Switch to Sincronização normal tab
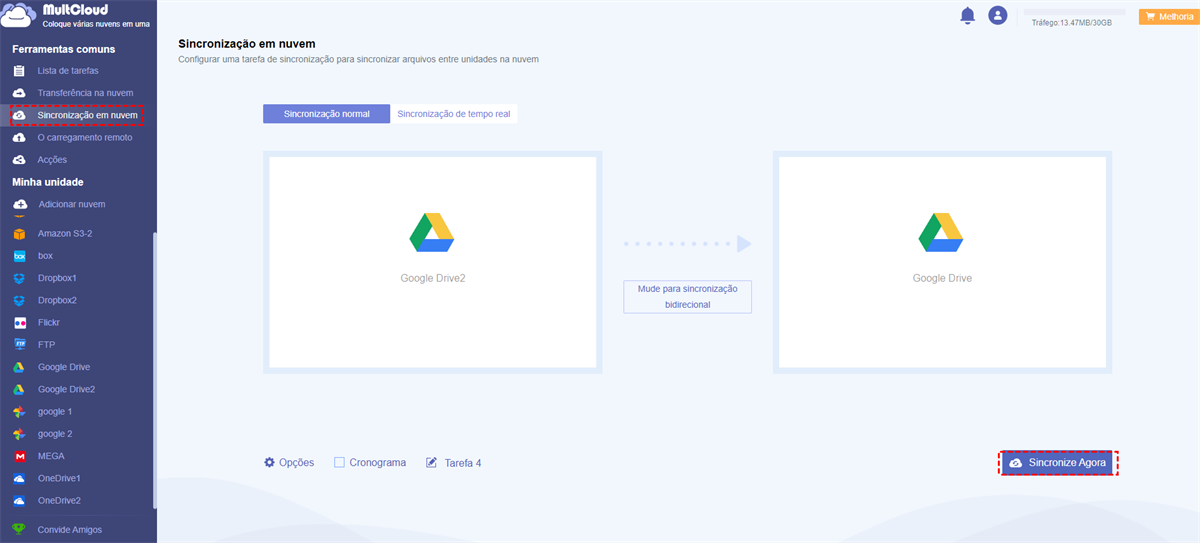 326,114
